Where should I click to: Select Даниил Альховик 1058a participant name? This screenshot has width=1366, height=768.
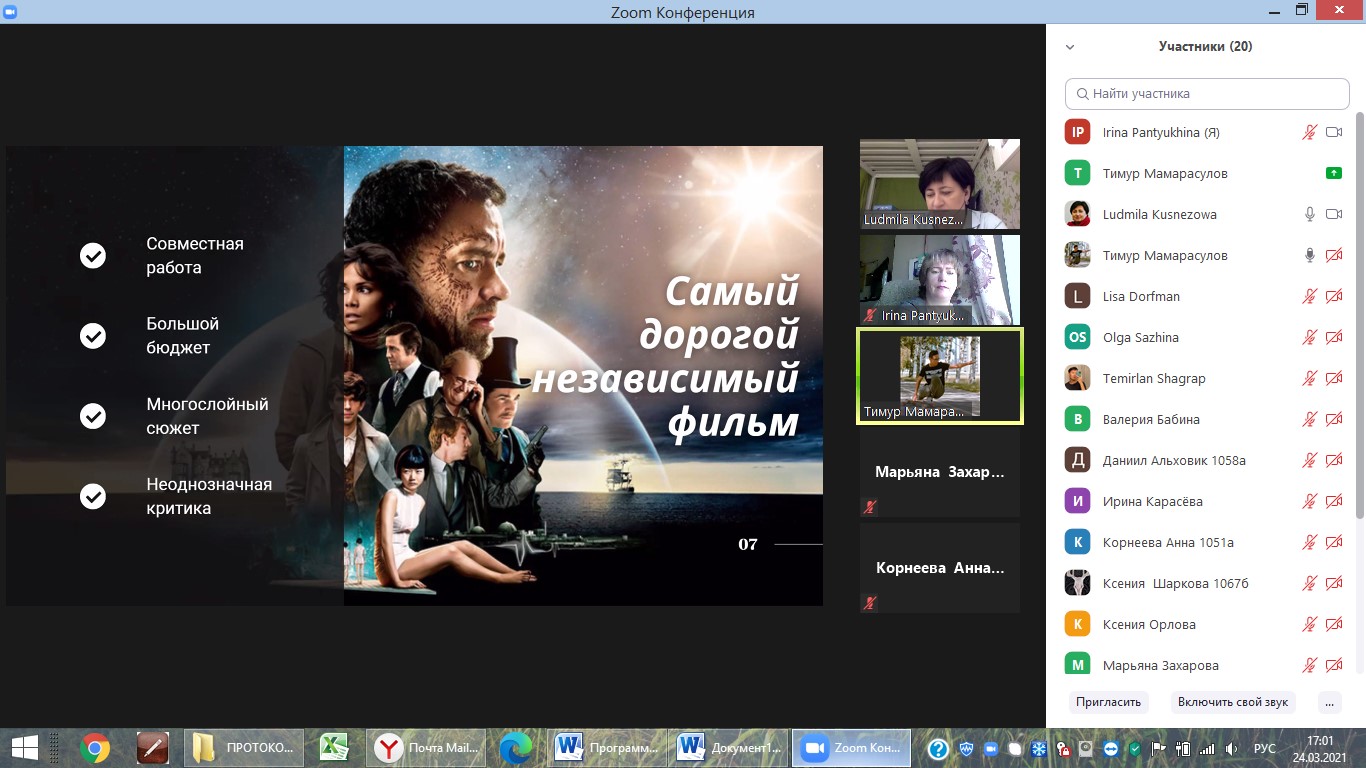click(1174, 460)
